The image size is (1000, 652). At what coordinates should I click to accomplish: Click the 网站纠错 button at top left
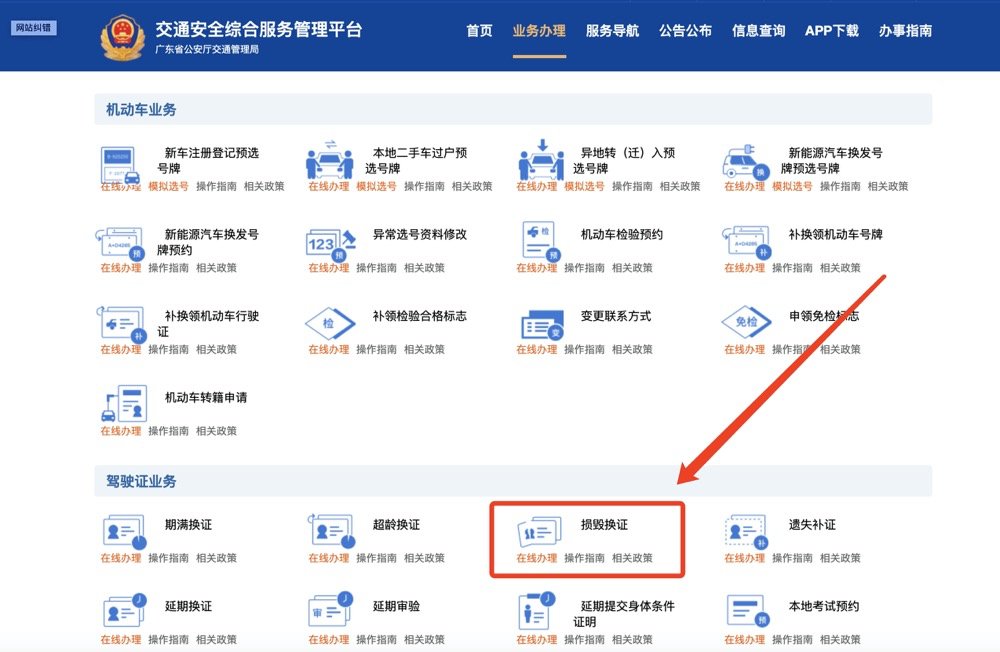(34, 27)
